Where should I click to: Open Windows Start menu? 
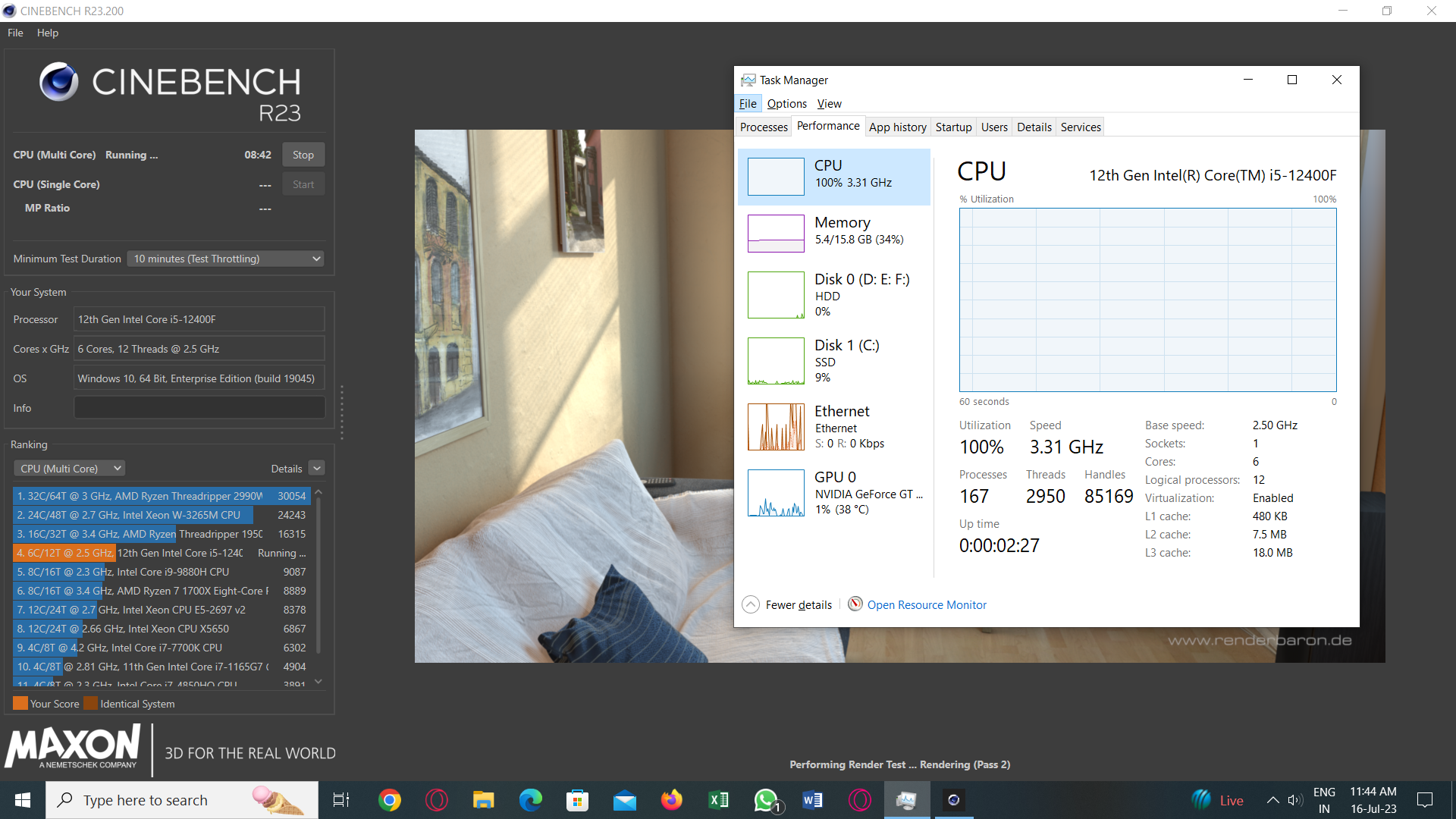point(23,800)
